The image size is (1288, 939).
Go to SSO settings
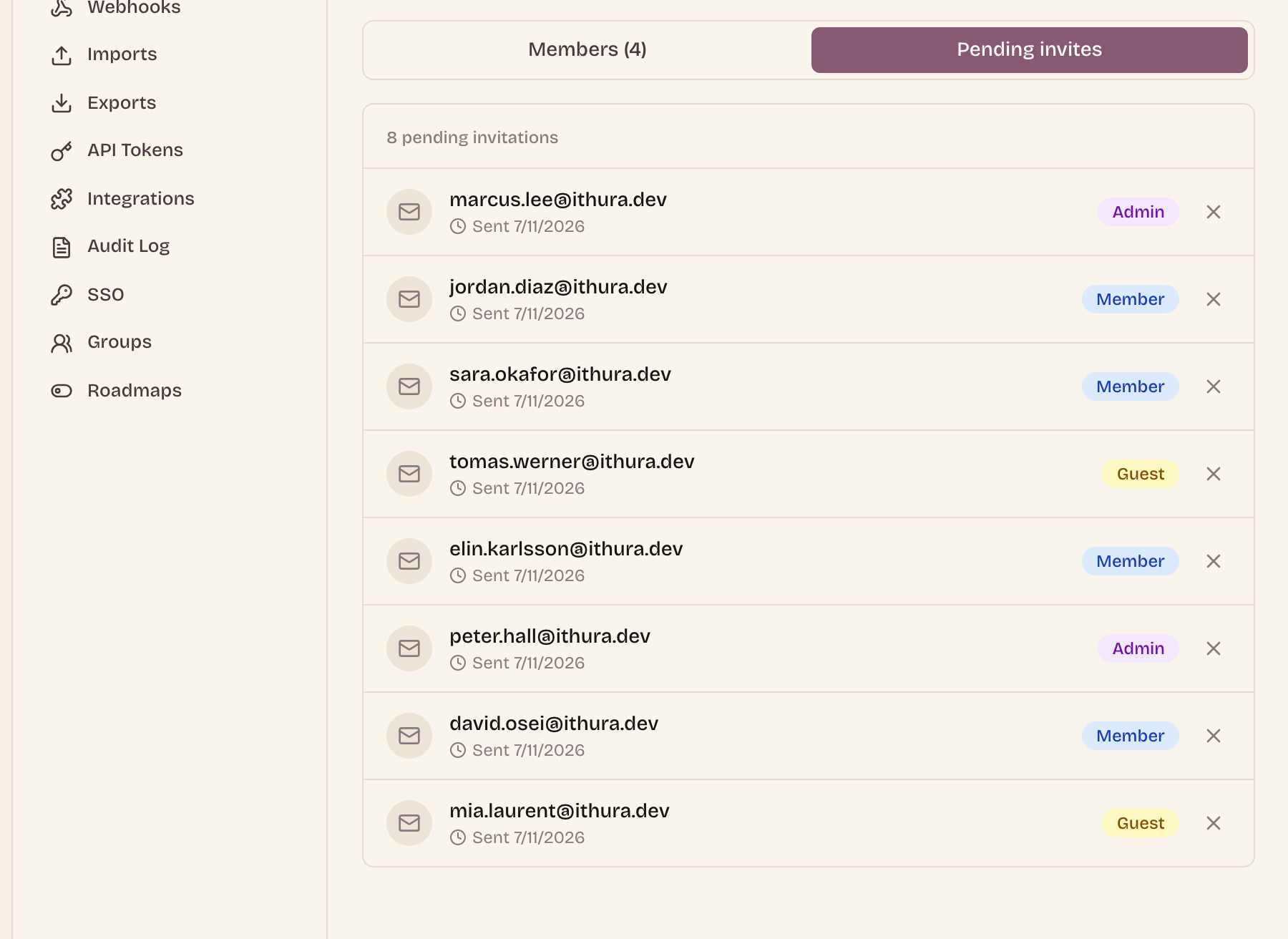[x=106, y=295]
